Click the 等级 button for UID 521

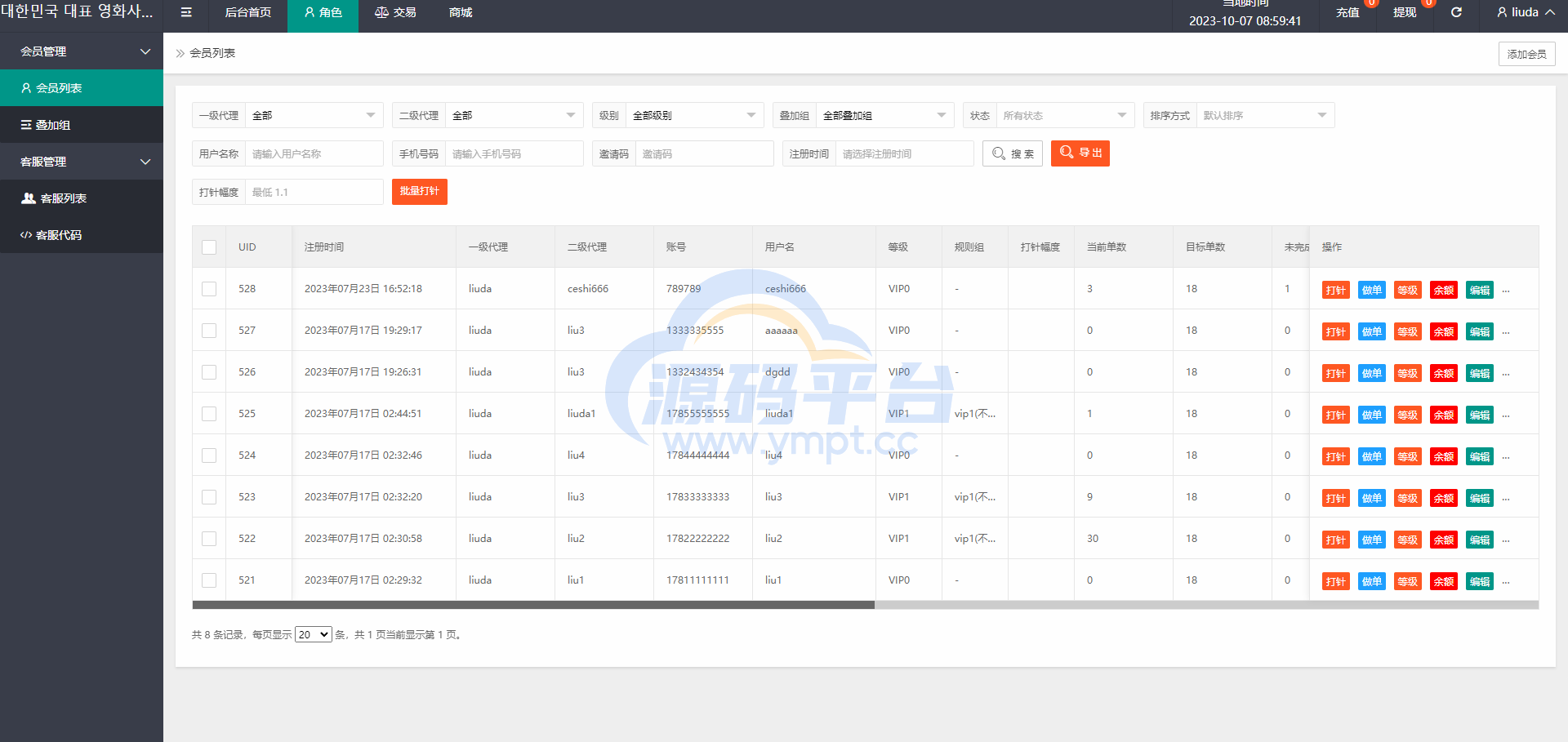[1408, 581]
